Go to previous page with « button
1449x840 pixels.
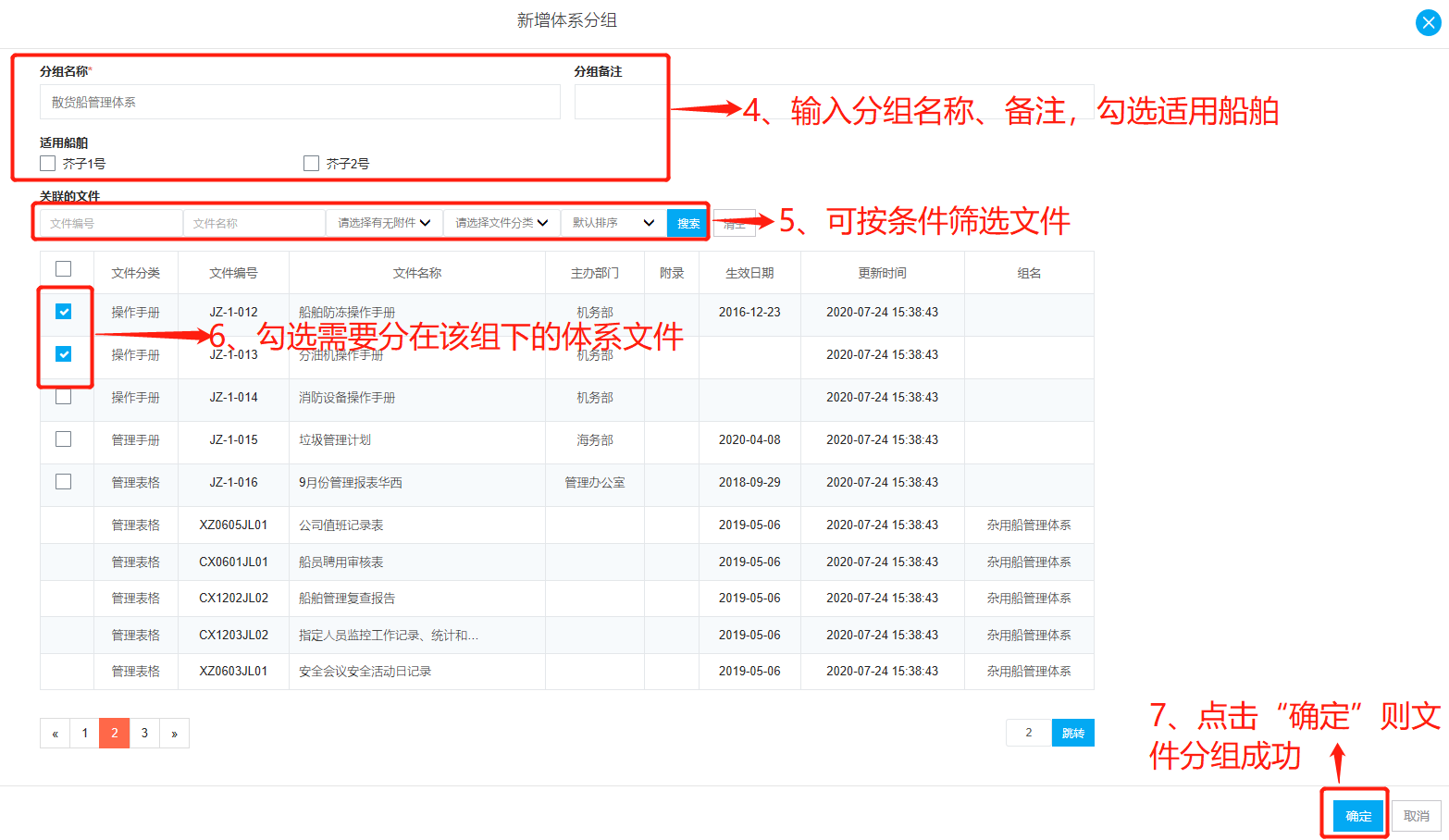(x=55, y=733)
